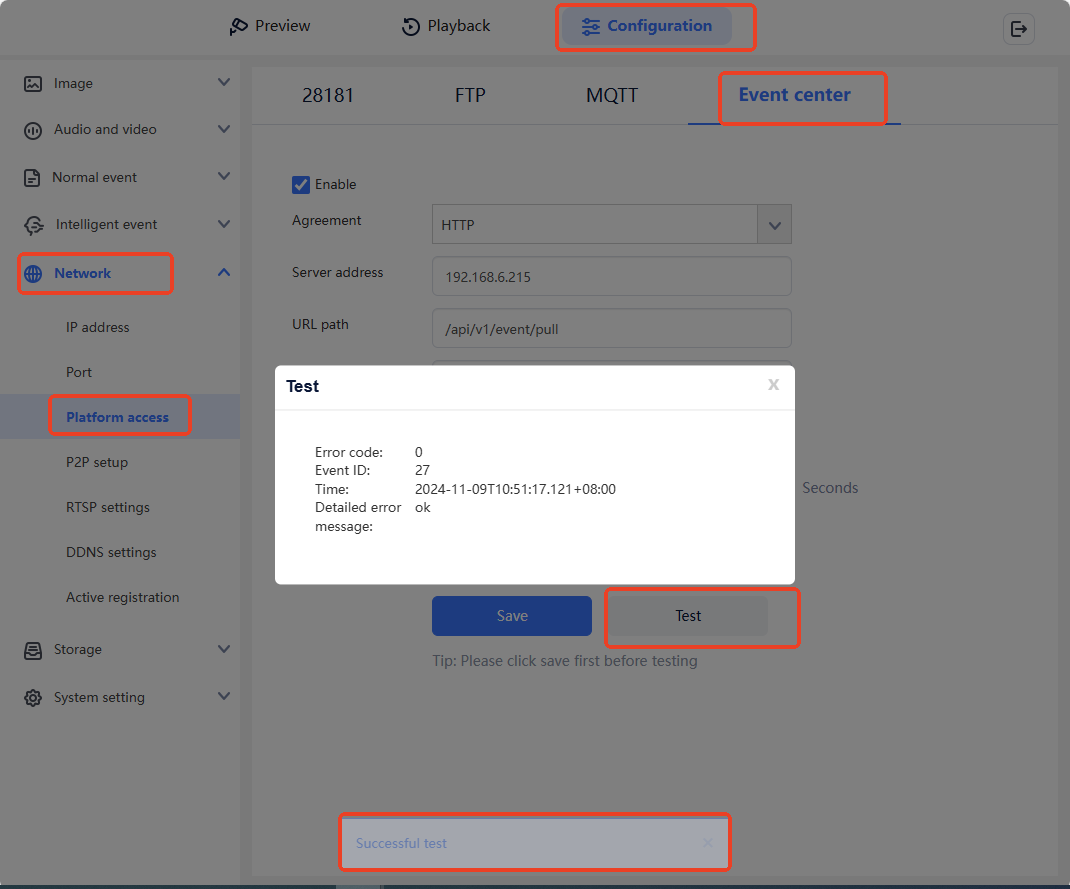Expand the Image section chevron
Image resolution: width=1070 pixels, height=889 pixels.
[x=224, y=83]
